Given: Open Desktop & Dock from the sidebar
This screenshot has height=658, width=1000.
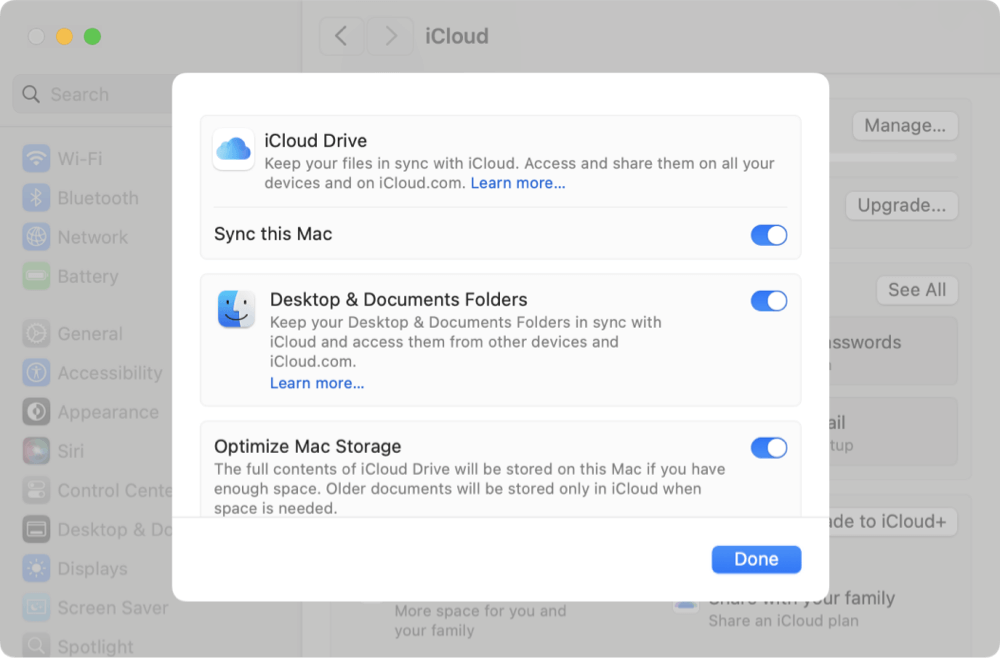Looking at the screenshot, I should (34, 529).
